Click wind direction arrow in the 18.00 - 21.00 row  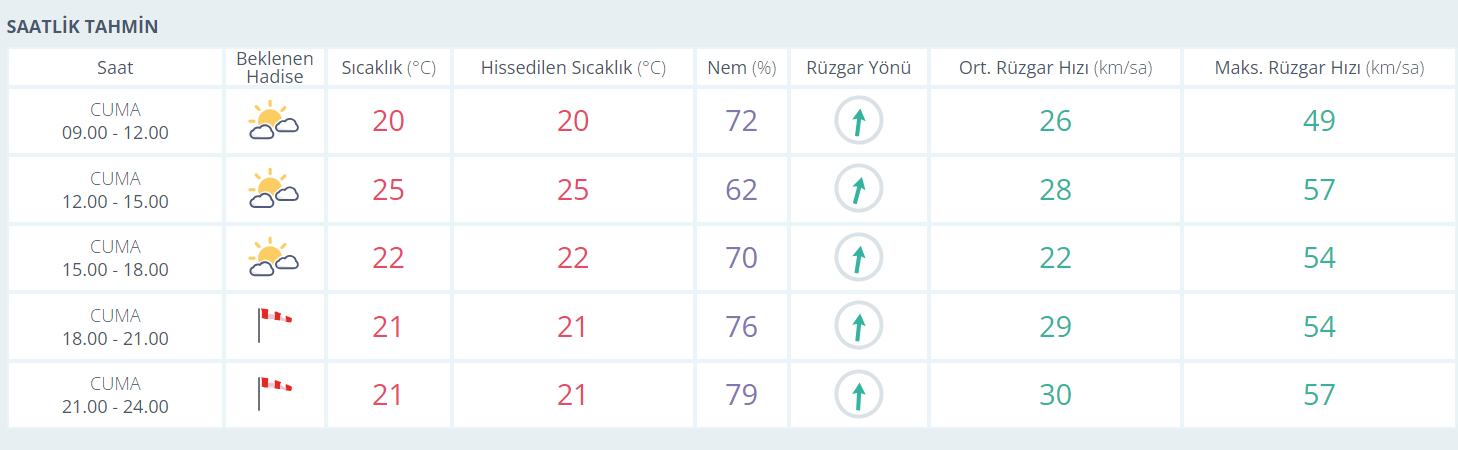tap(859, 326)
